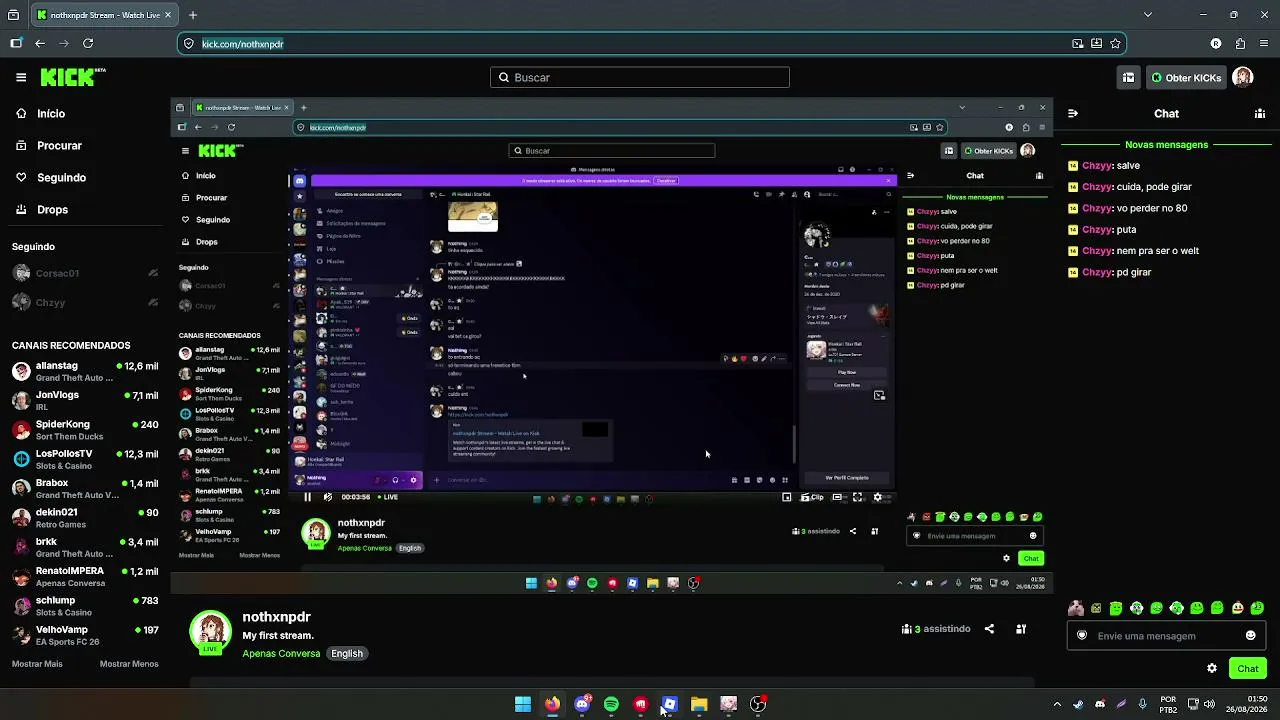Open gift subs icon next to share
Image resolution: width=1280 pixels, height=720 pixels.
(1021, 629)
